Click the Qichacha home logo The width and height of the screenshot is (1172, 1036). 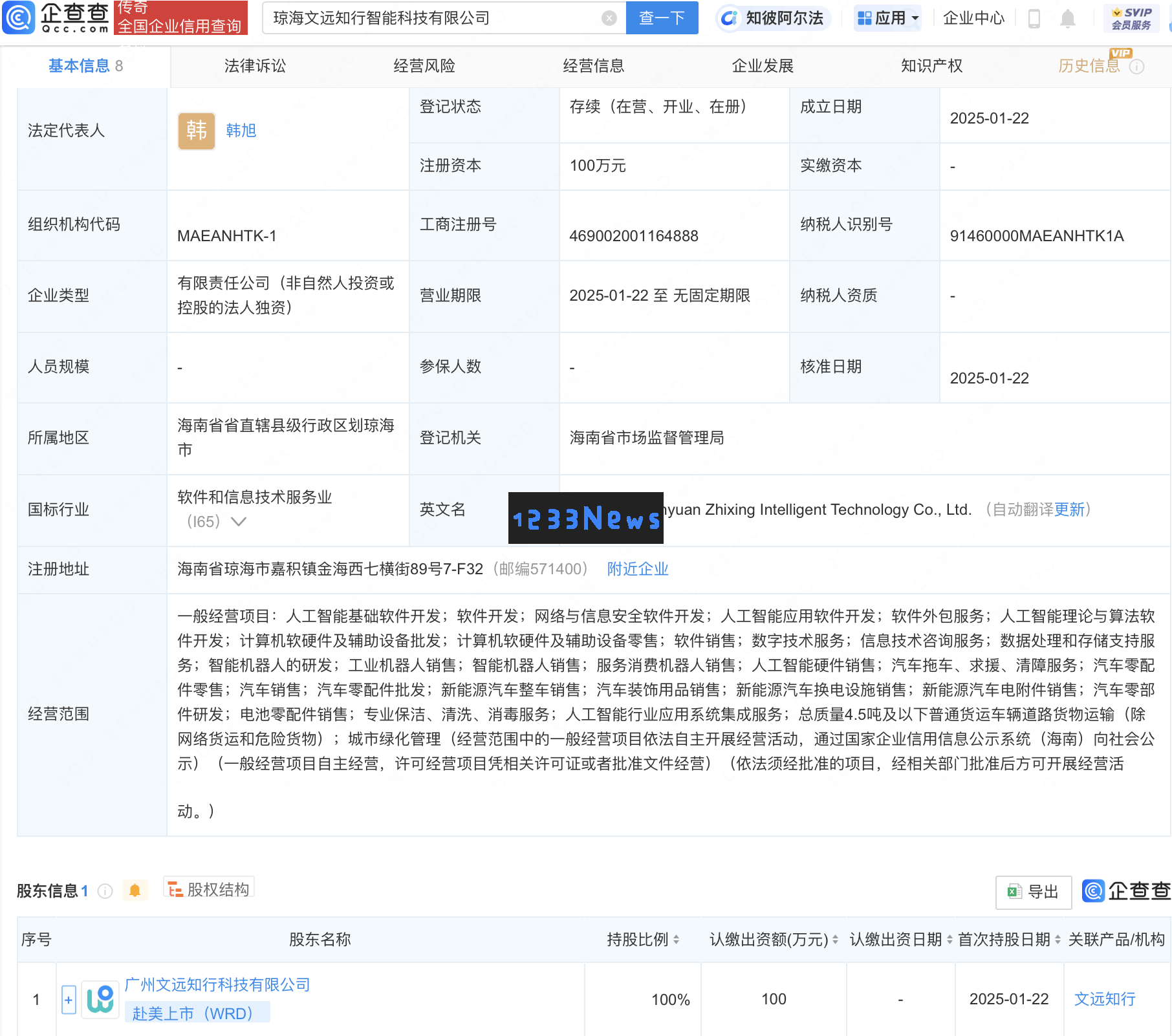55,17
